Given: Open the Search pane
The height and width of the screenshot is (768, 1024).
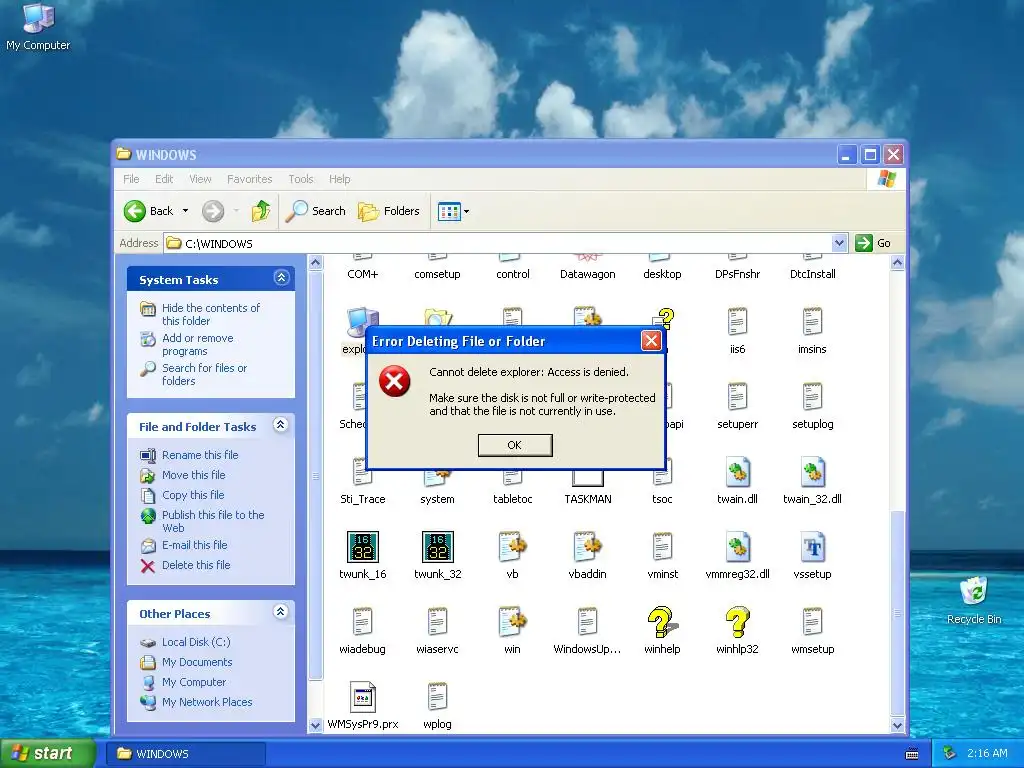Looking at the screenshot, I should pyautogui.click(x=316, y=211).
